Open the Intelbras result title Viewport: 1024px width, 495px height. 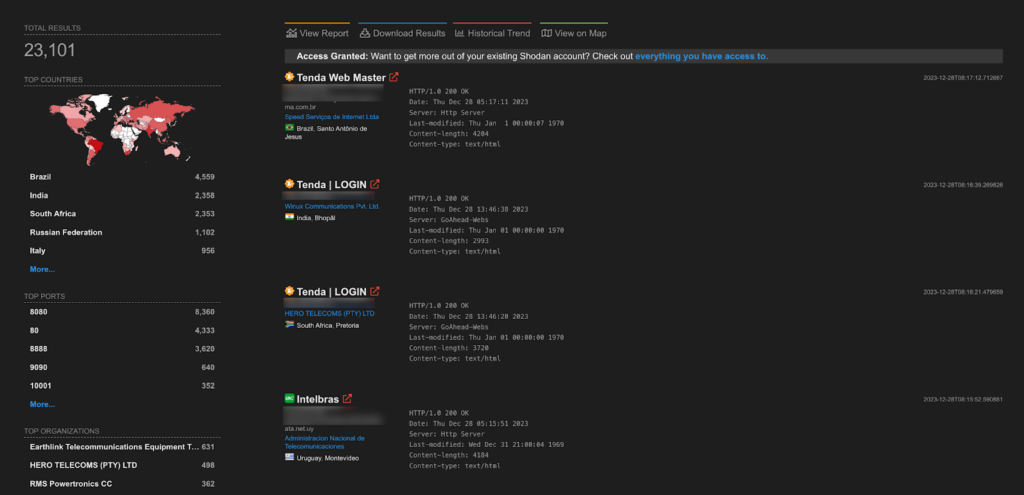[x=318, y=398]
